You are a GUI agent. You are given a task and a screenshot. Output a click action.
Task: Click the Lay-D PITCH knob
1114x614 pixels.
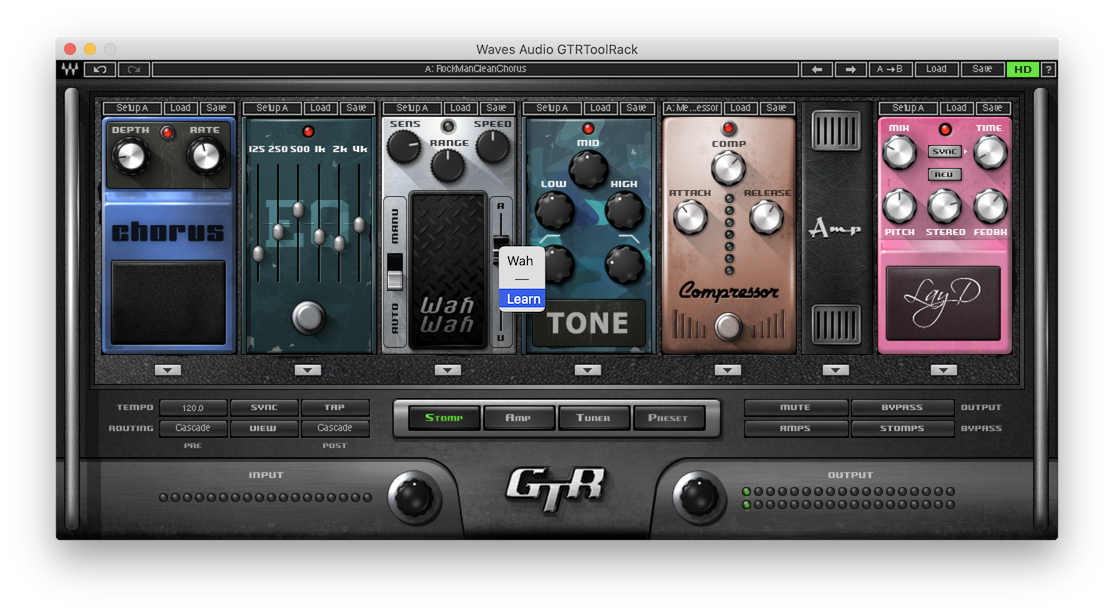(899, 207)
